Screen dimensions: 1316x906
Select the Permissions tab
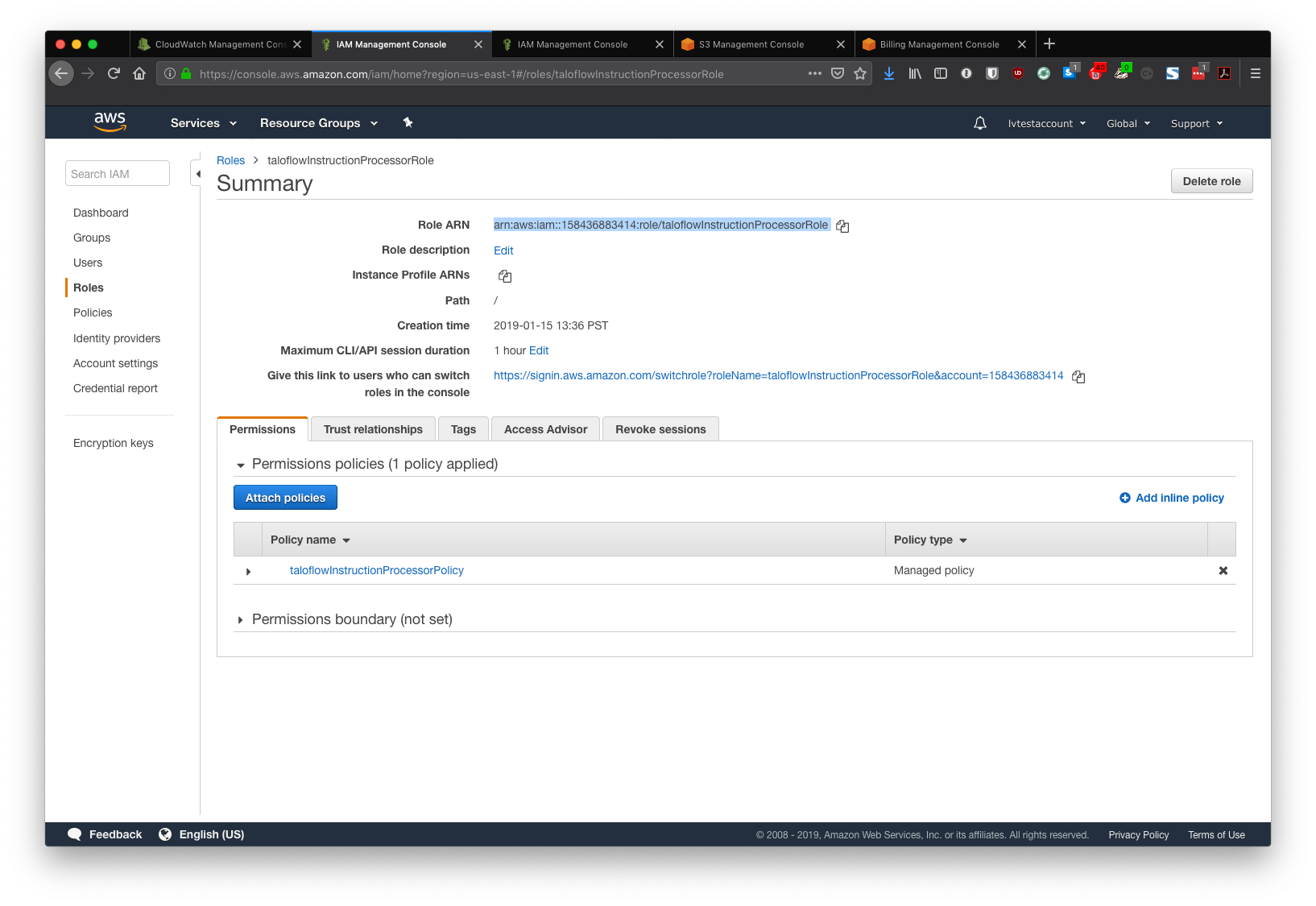tap(263, 429)
